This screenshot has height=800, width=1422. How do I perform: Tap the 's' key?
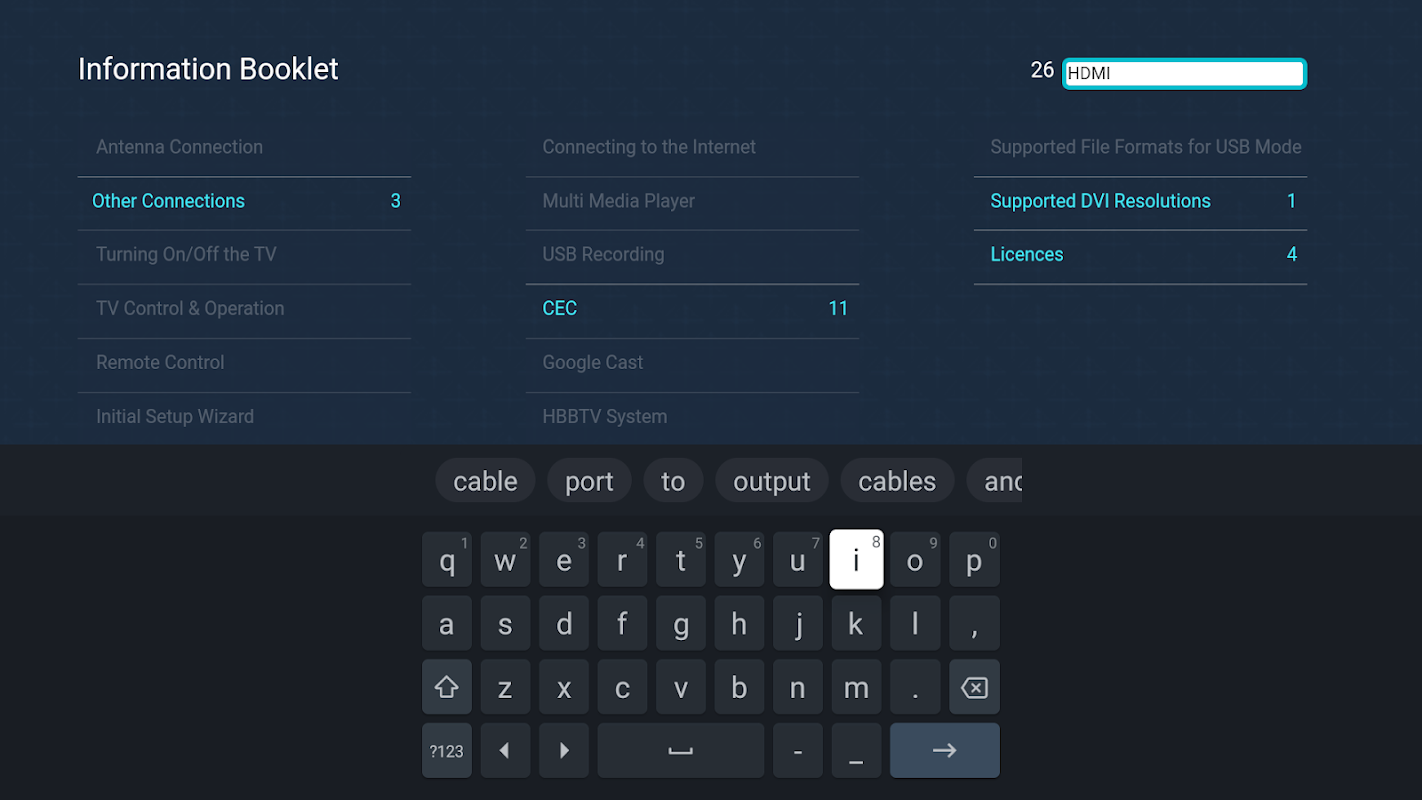505,623
